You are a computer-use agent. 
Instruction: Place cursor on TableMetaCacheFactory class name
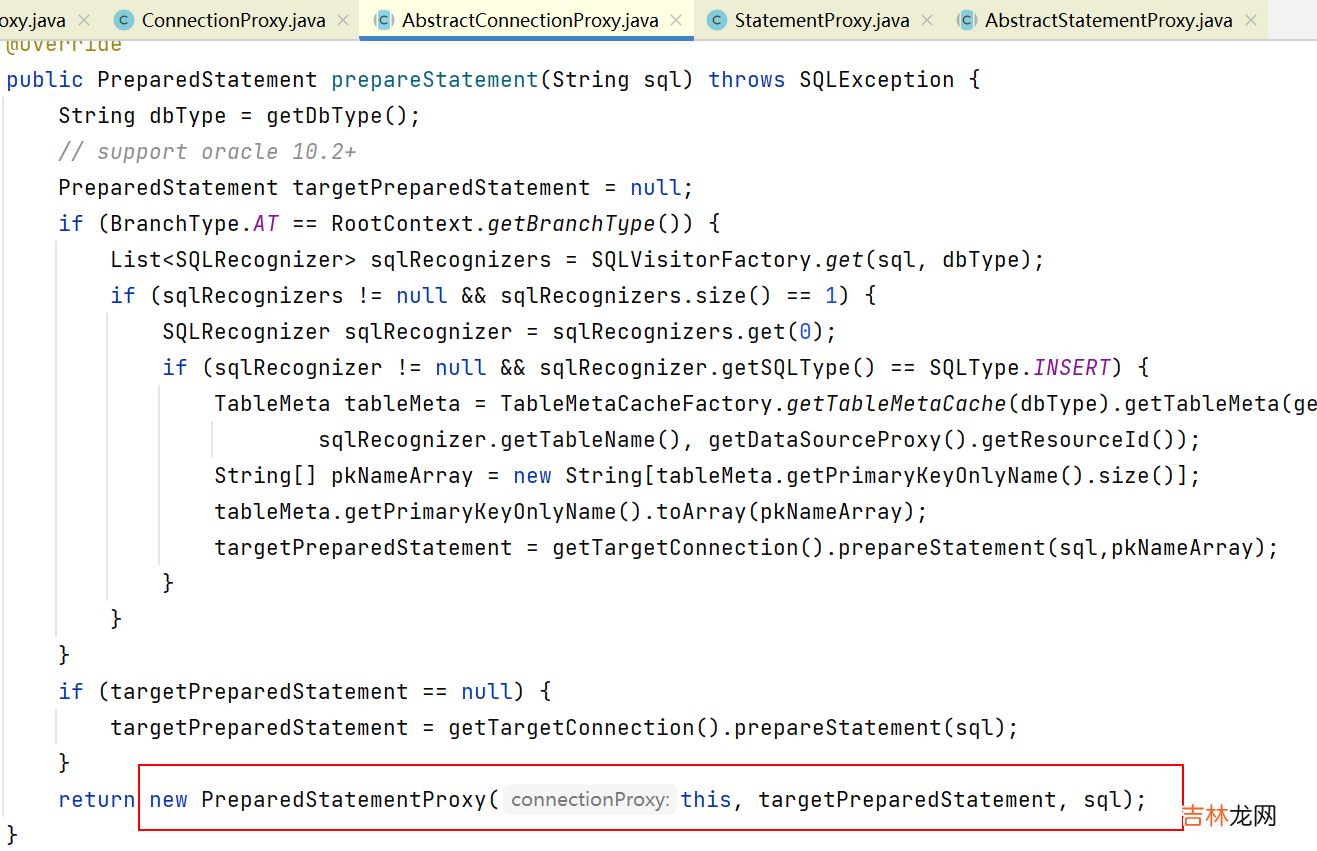click(x=637, y=404)
